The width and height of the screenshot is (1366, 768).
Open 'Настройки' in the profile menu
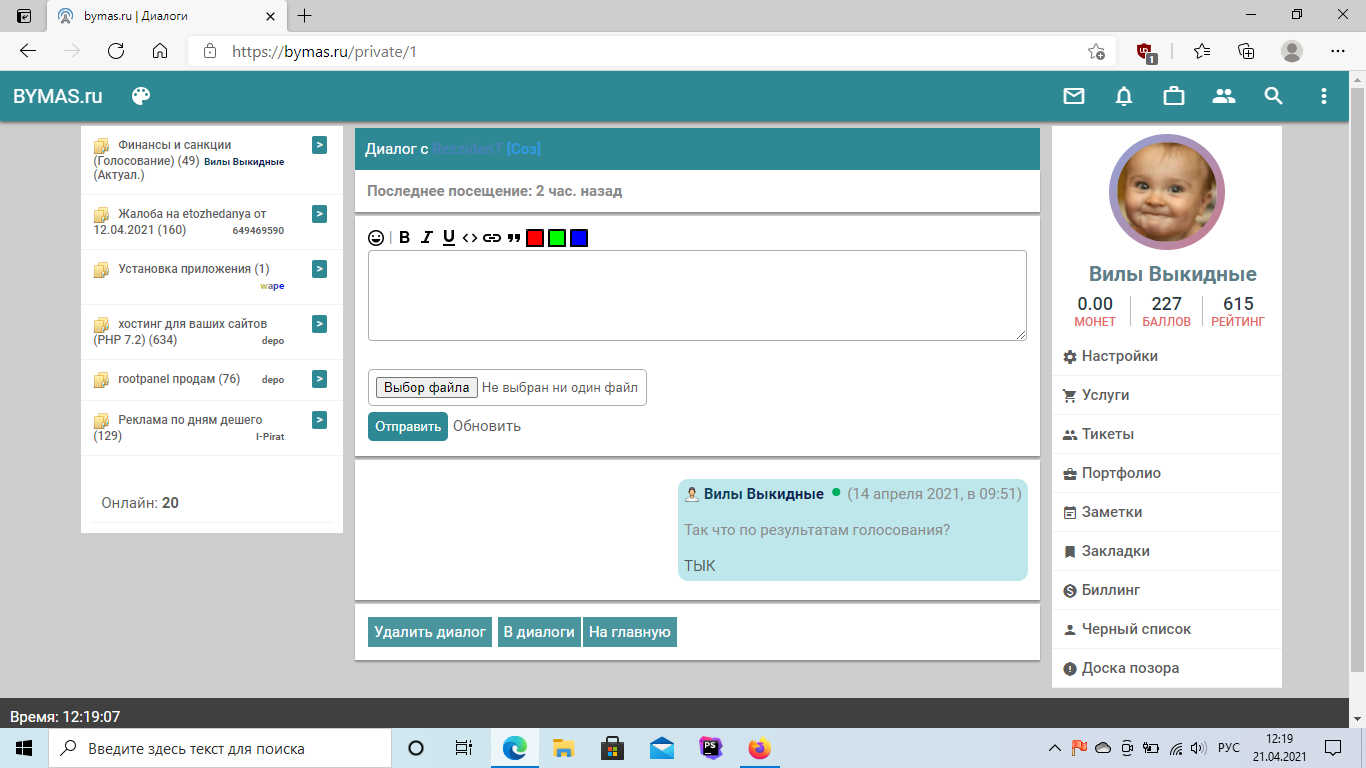click(x=1119, y=356)
